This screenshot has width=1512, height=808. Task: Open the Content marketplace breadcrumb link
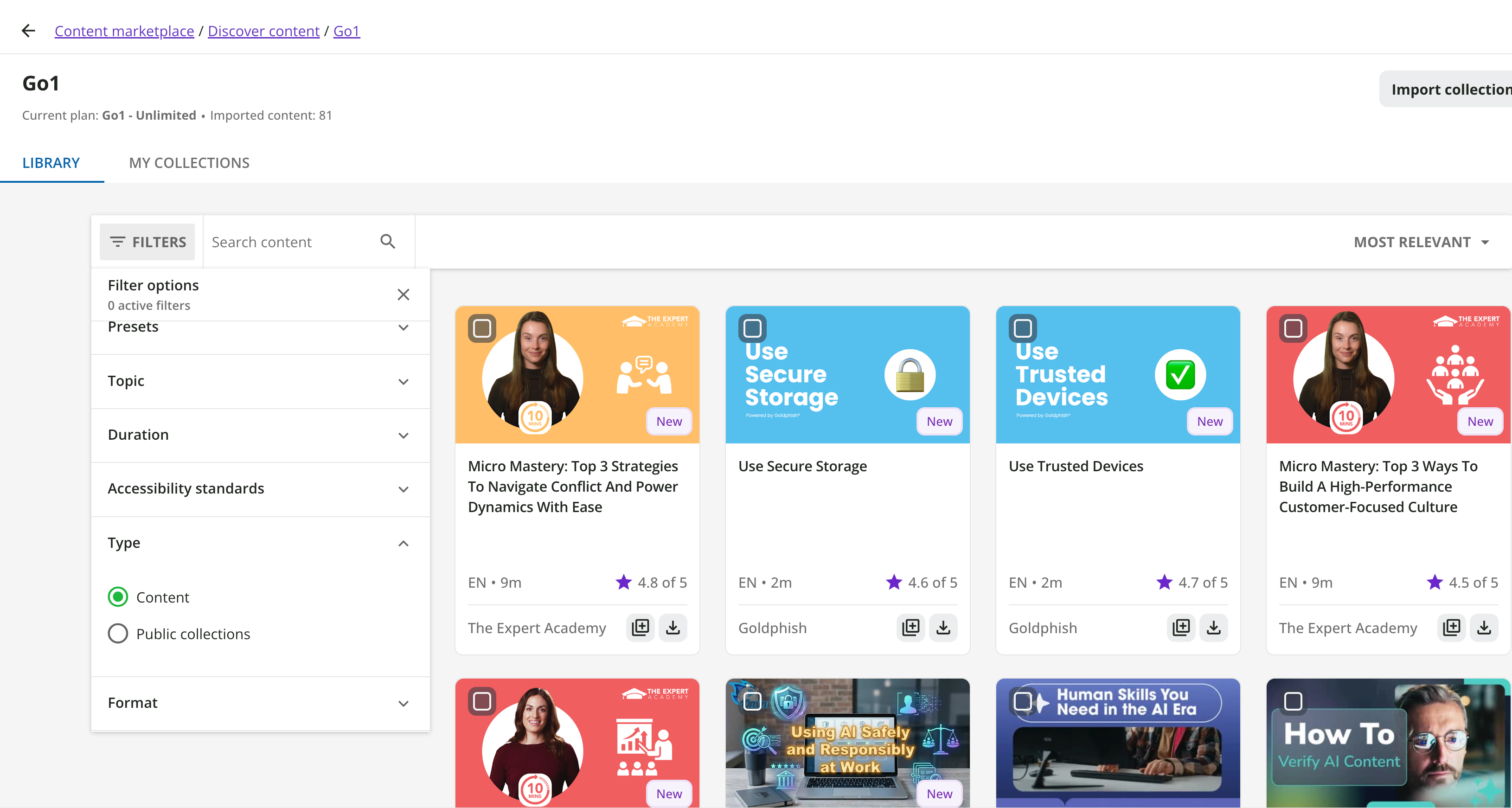click(x=124, y=31)
